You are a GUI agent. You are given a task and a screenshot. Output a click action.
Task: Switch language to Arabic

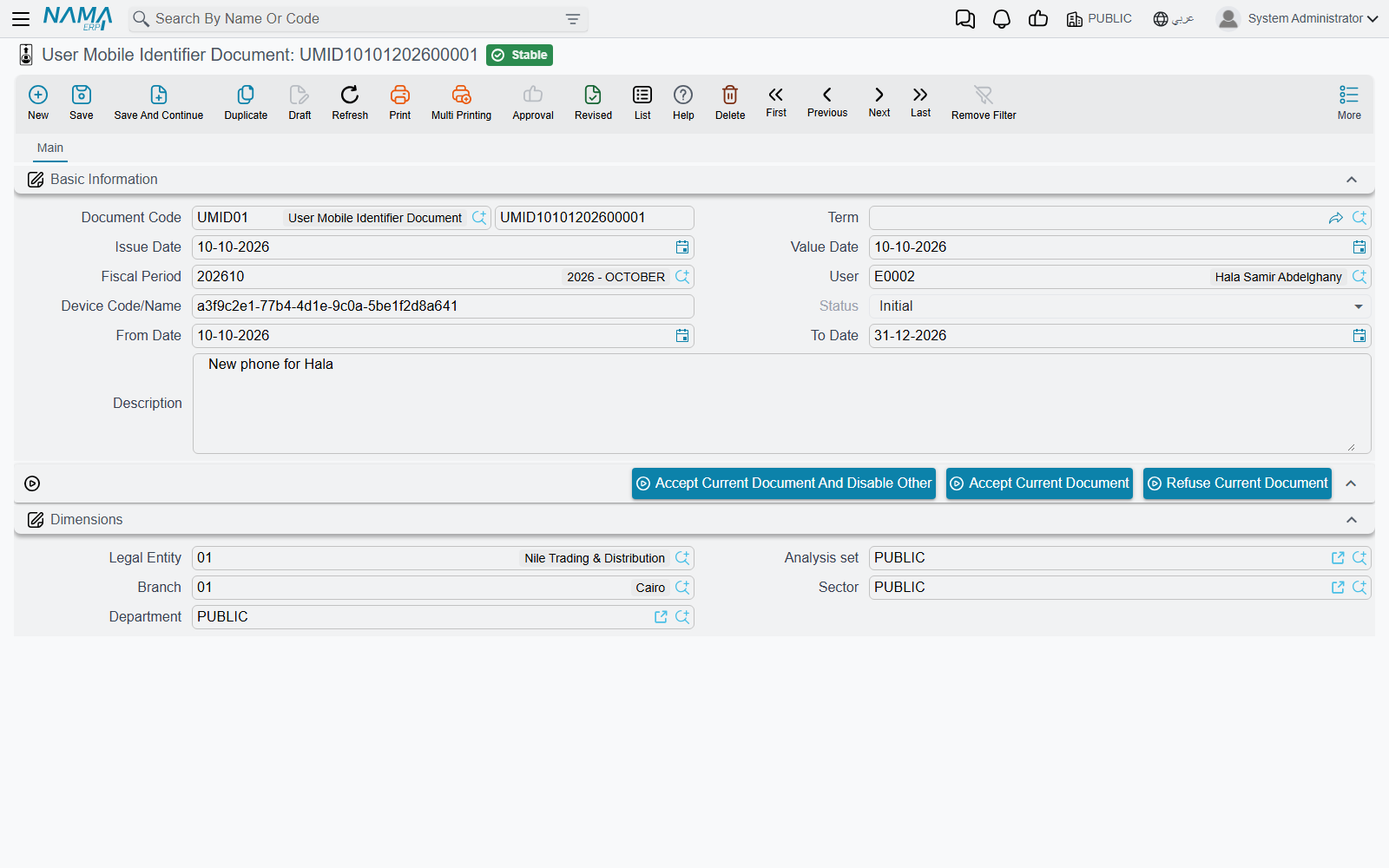click(x=1174, y=19)
